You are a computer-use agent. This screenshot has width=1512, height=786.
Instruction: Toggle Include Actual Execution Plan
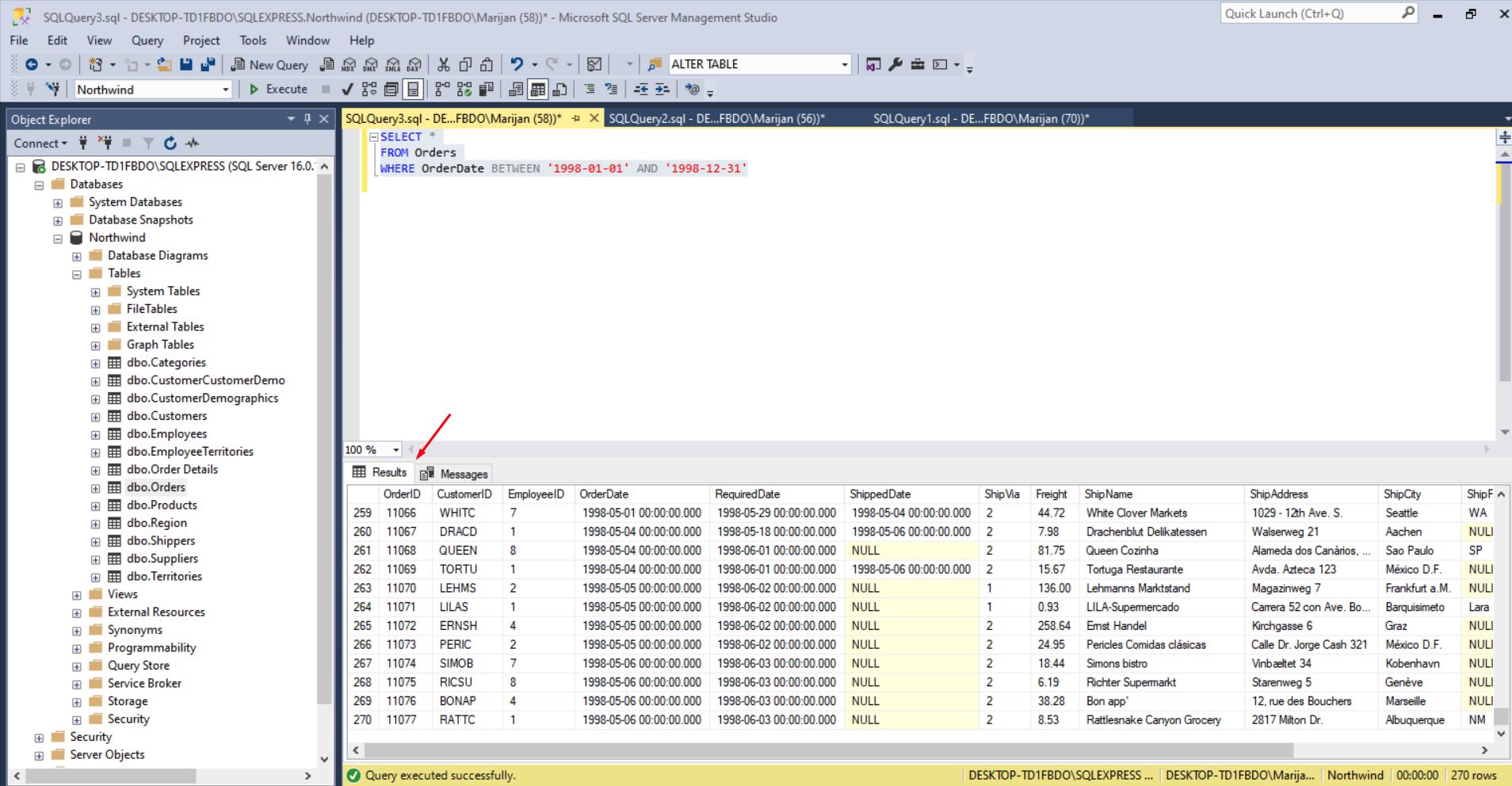click(x=442, y=90)
